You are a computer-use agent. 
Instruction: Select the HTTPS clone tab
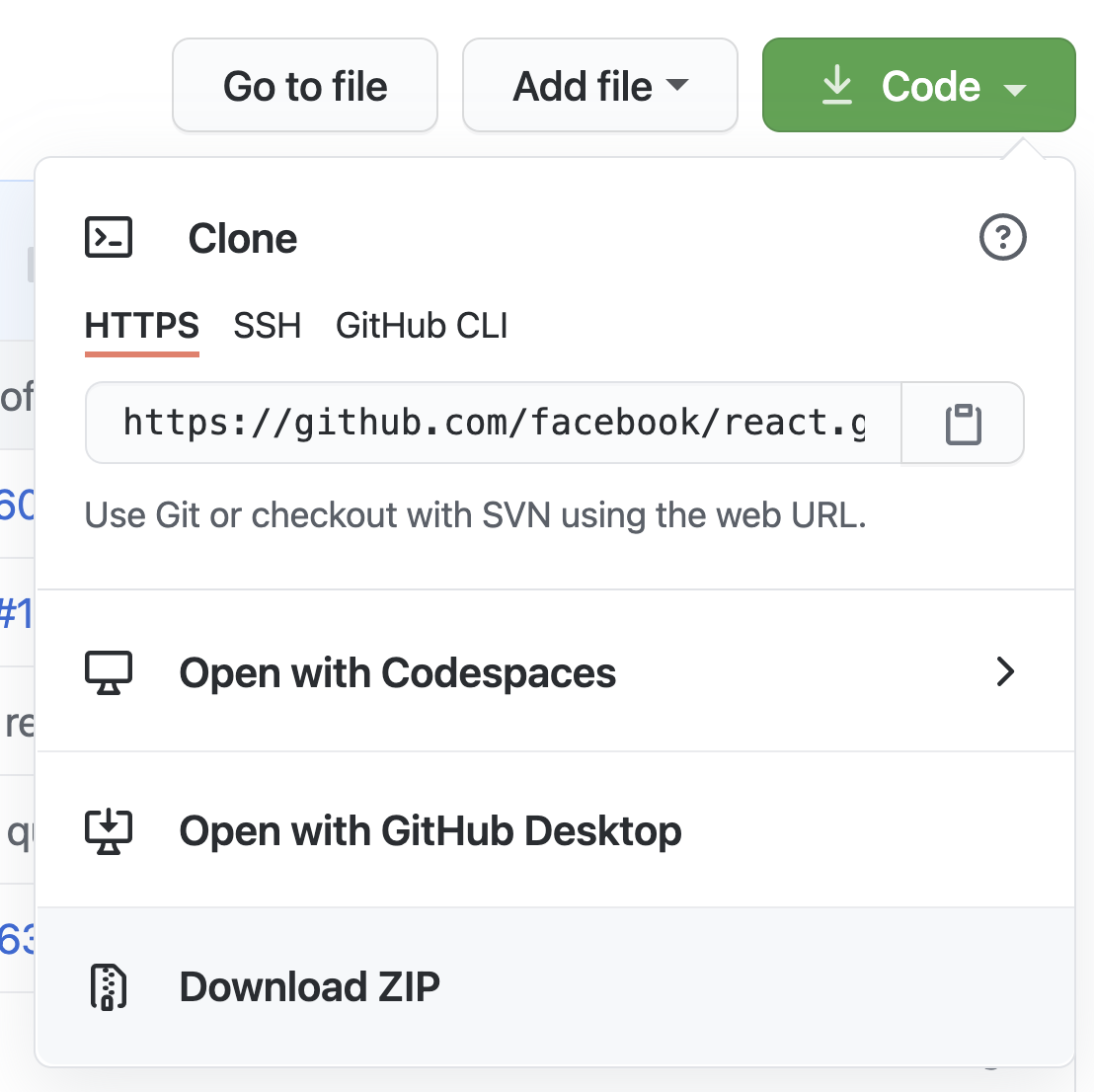[141, 326]
